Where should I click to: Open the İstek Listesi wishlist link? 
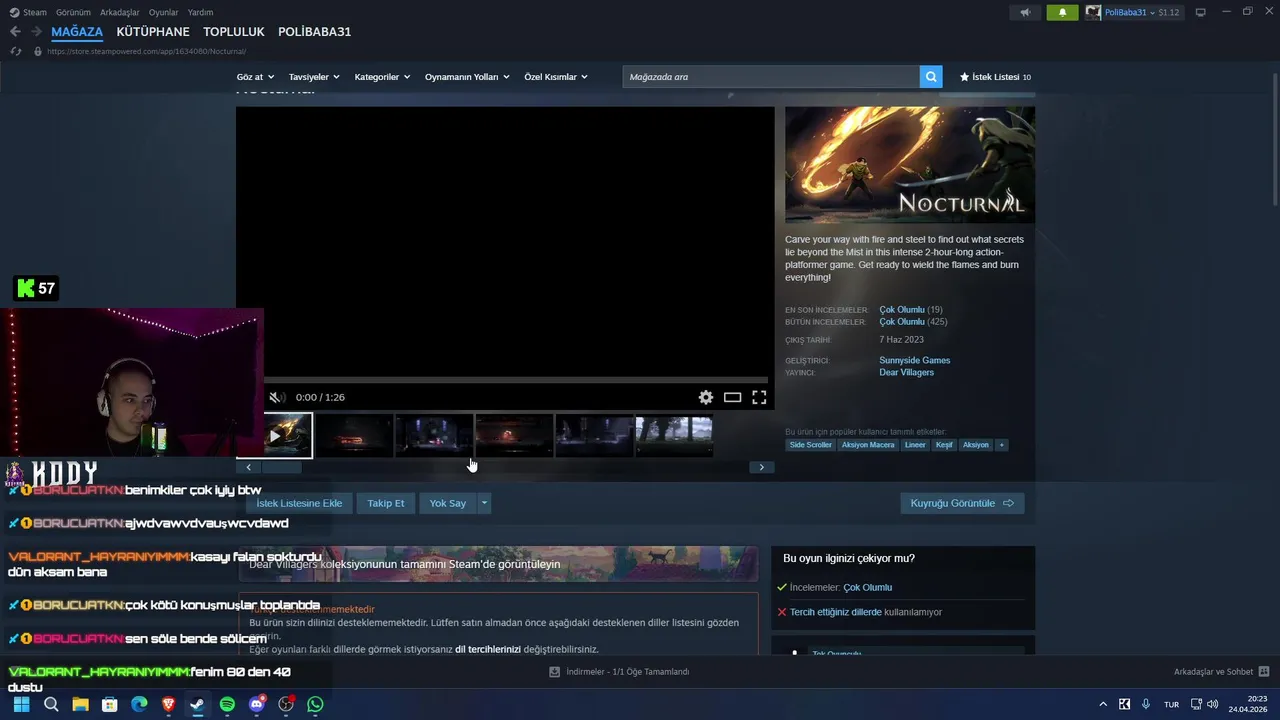point(995,77)
